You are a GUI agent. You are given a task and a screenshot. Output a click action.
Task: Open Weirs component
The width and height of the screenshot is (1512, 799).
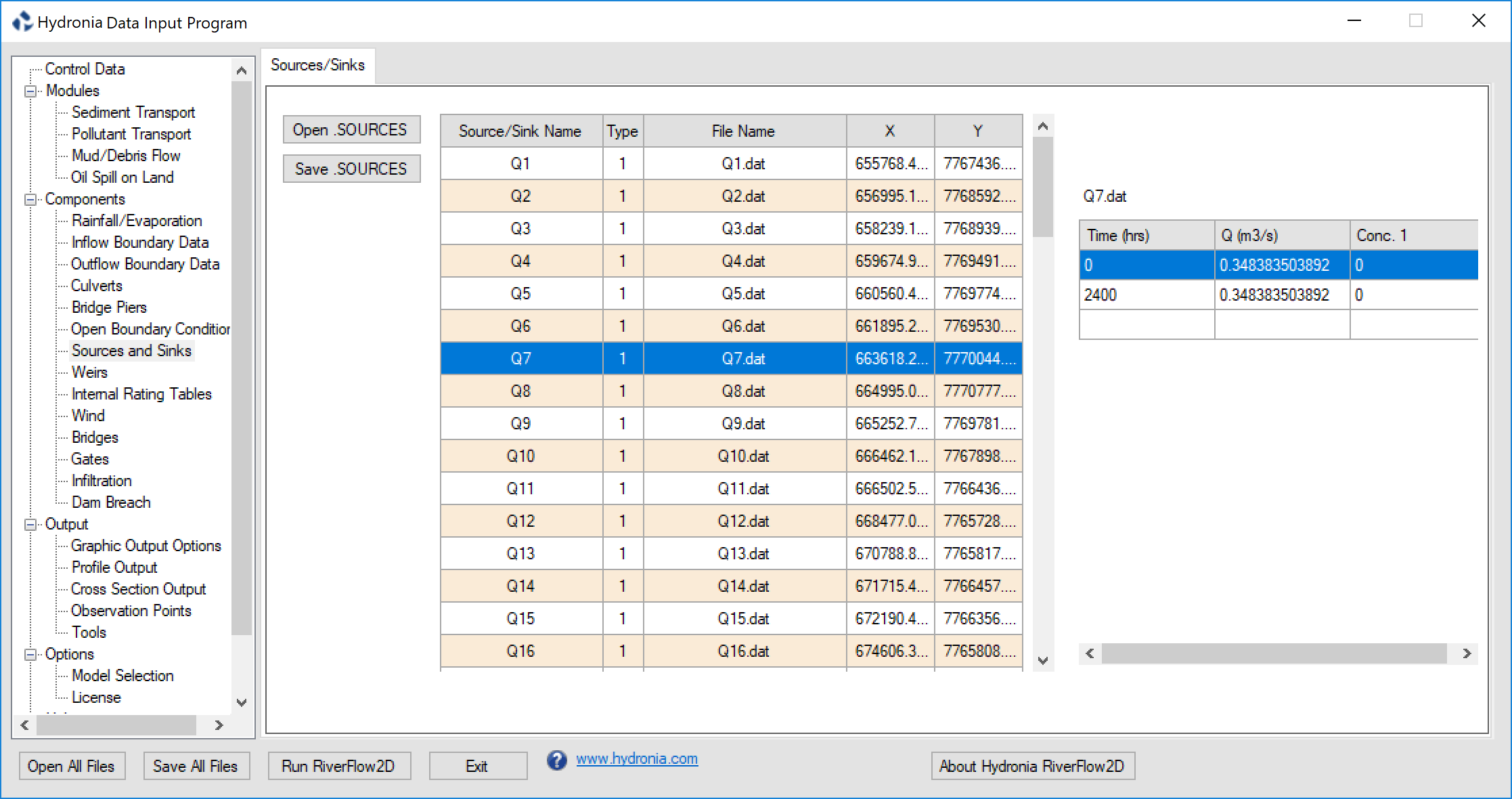(x=89, y=372)
